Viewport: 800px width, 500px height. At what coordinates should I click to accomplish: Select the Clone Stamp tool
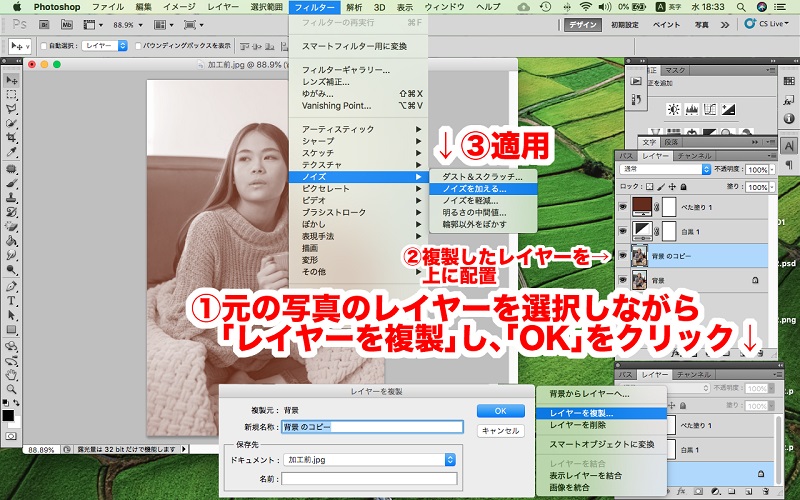coord(11,197)
